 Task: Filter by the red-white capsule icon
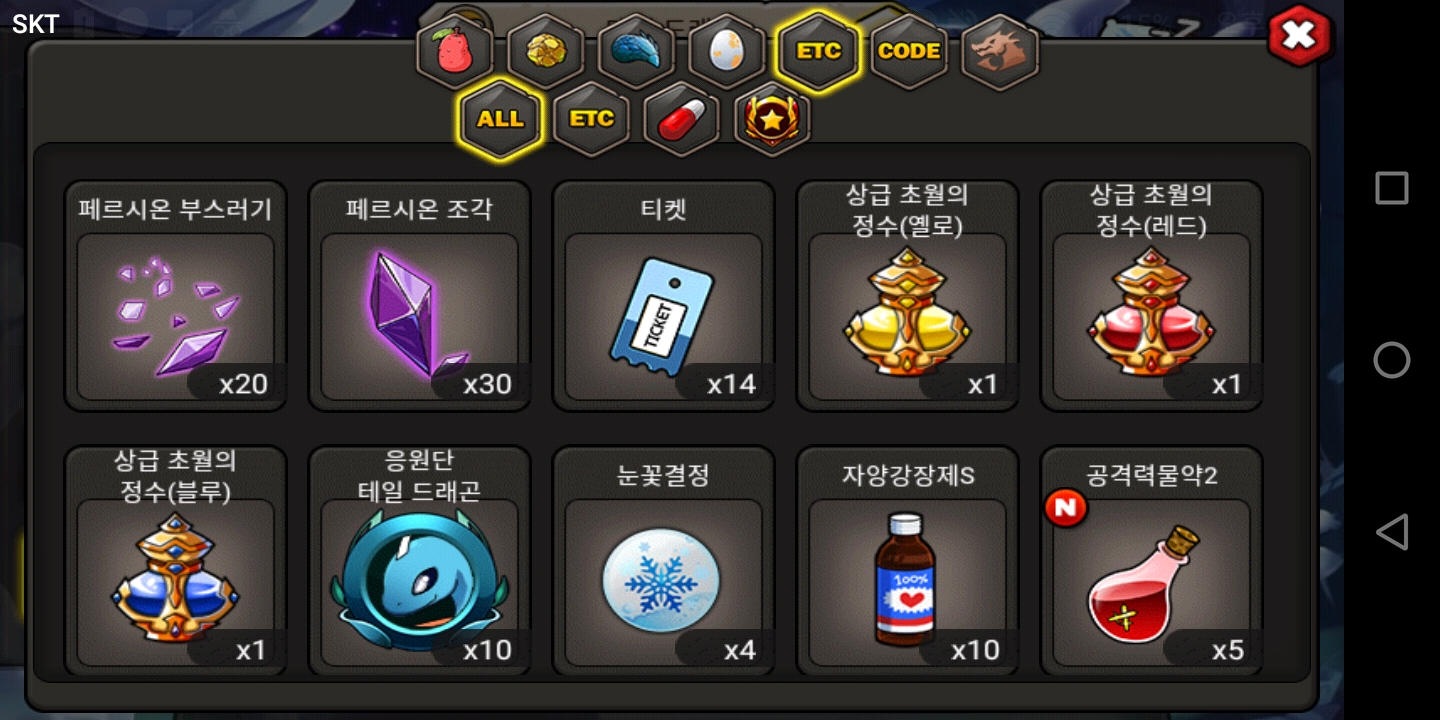pyautogui.click(x=682, y=119)
